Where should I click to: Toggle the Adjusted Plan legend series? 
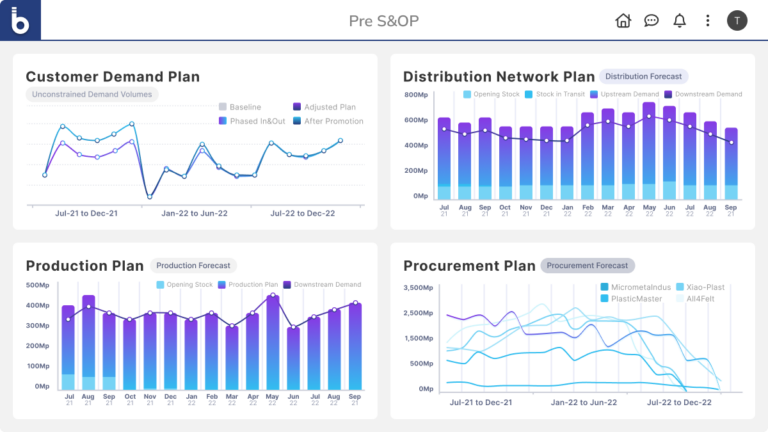point(322,107)
